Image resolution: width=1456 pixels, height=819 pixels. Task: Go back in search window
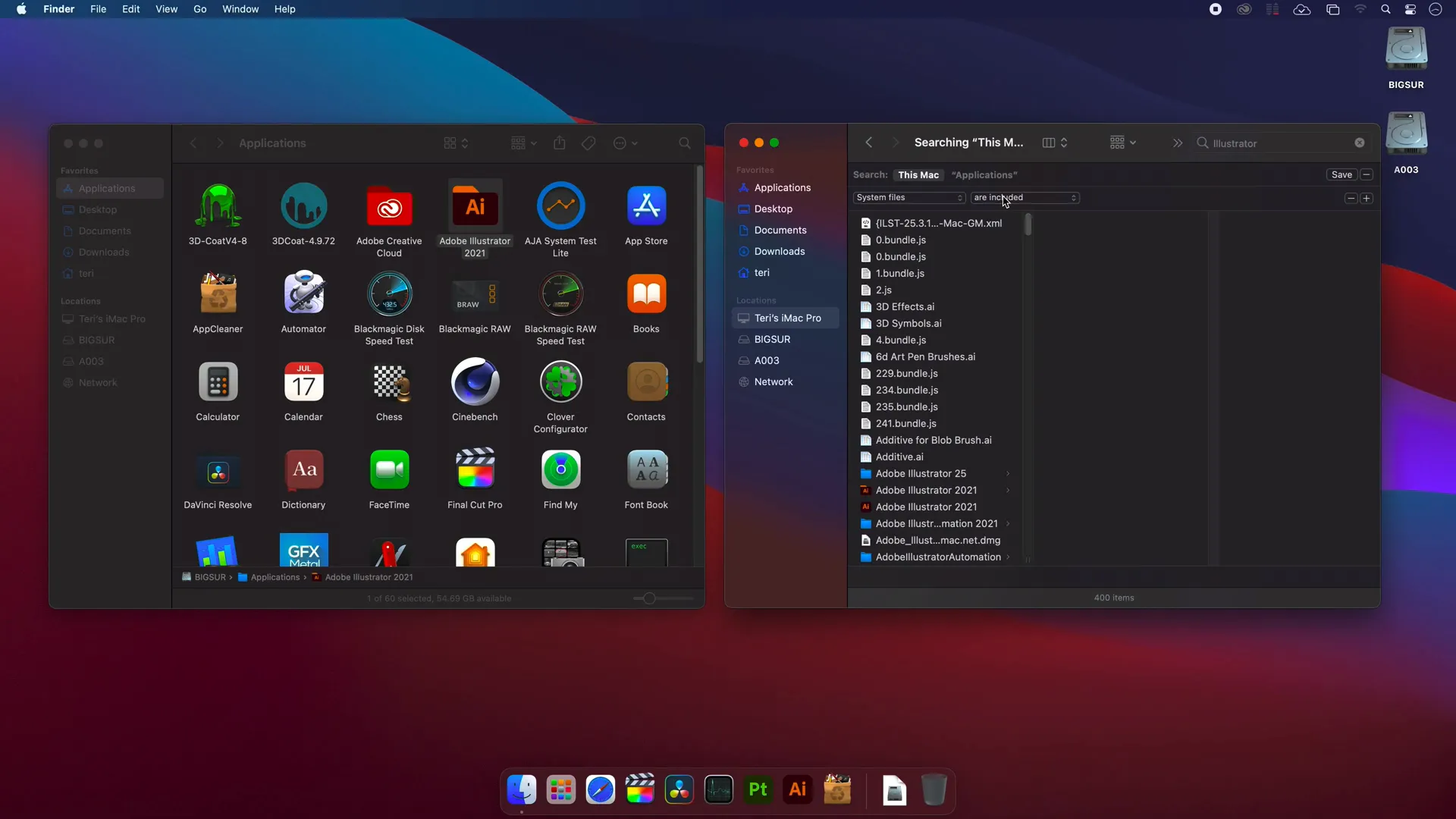click(869, 143)
